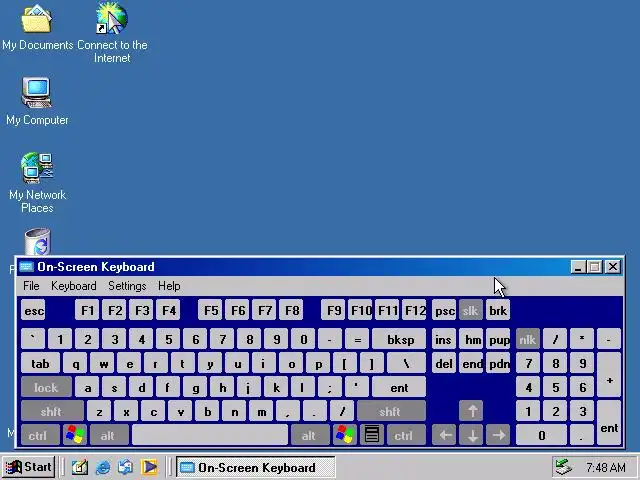
Task: Toggle the caps lock key
Action: point(46,387)
